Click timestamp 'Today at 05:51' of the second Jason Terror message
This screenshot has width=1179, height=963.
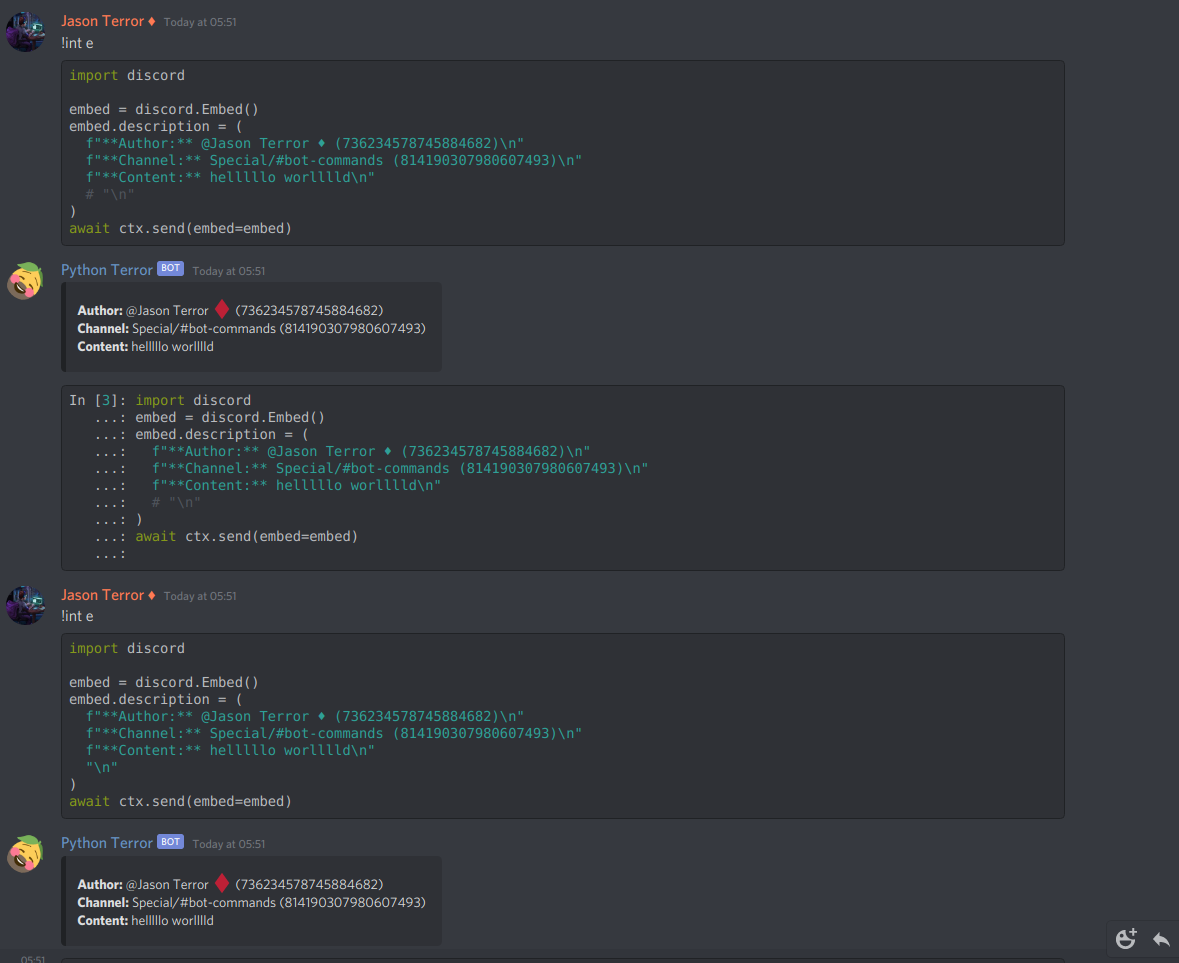click(200, 596)
